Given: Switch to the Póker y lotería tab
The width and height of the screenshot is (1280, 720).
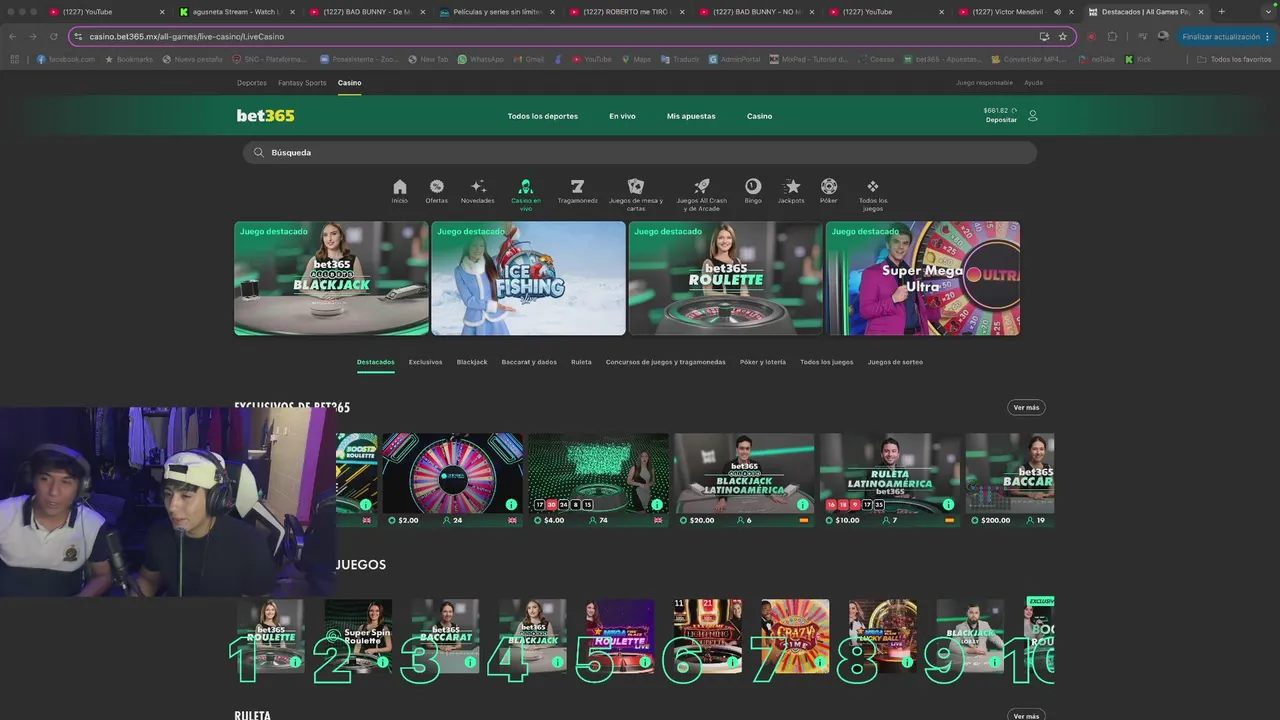Looking at the screenshot, I should click(763, 362).
